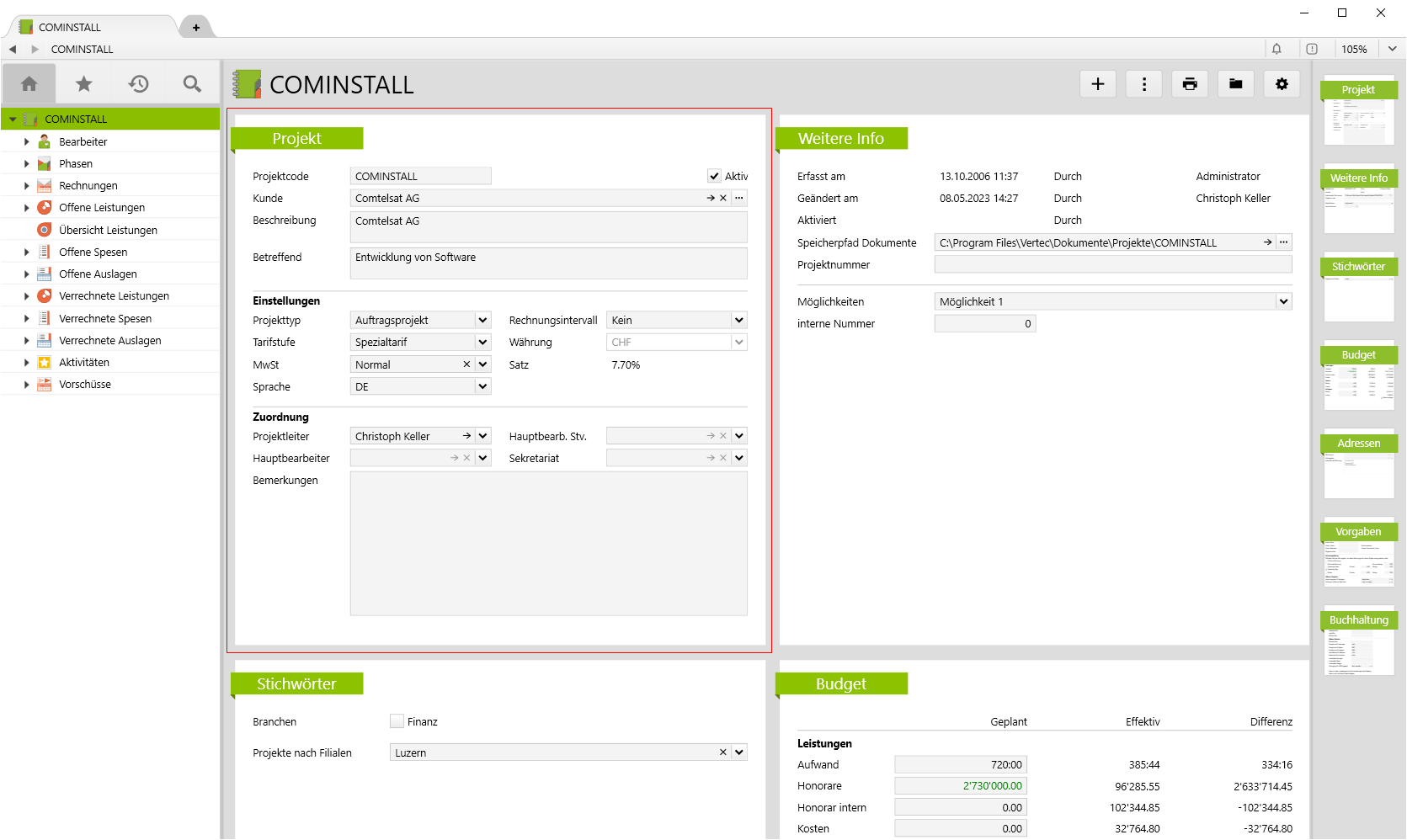Image resolution: width=1407 pixels, height=840 pixels.
Task: Add a new tab with plus button
Action: pyautogui.click(x=196, y=27)
